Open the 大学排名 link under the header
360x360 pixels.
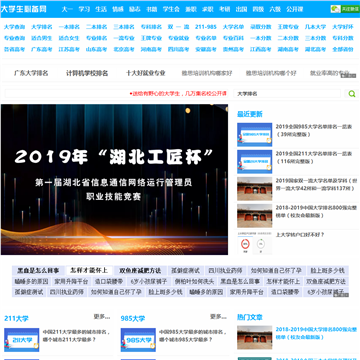42,27
